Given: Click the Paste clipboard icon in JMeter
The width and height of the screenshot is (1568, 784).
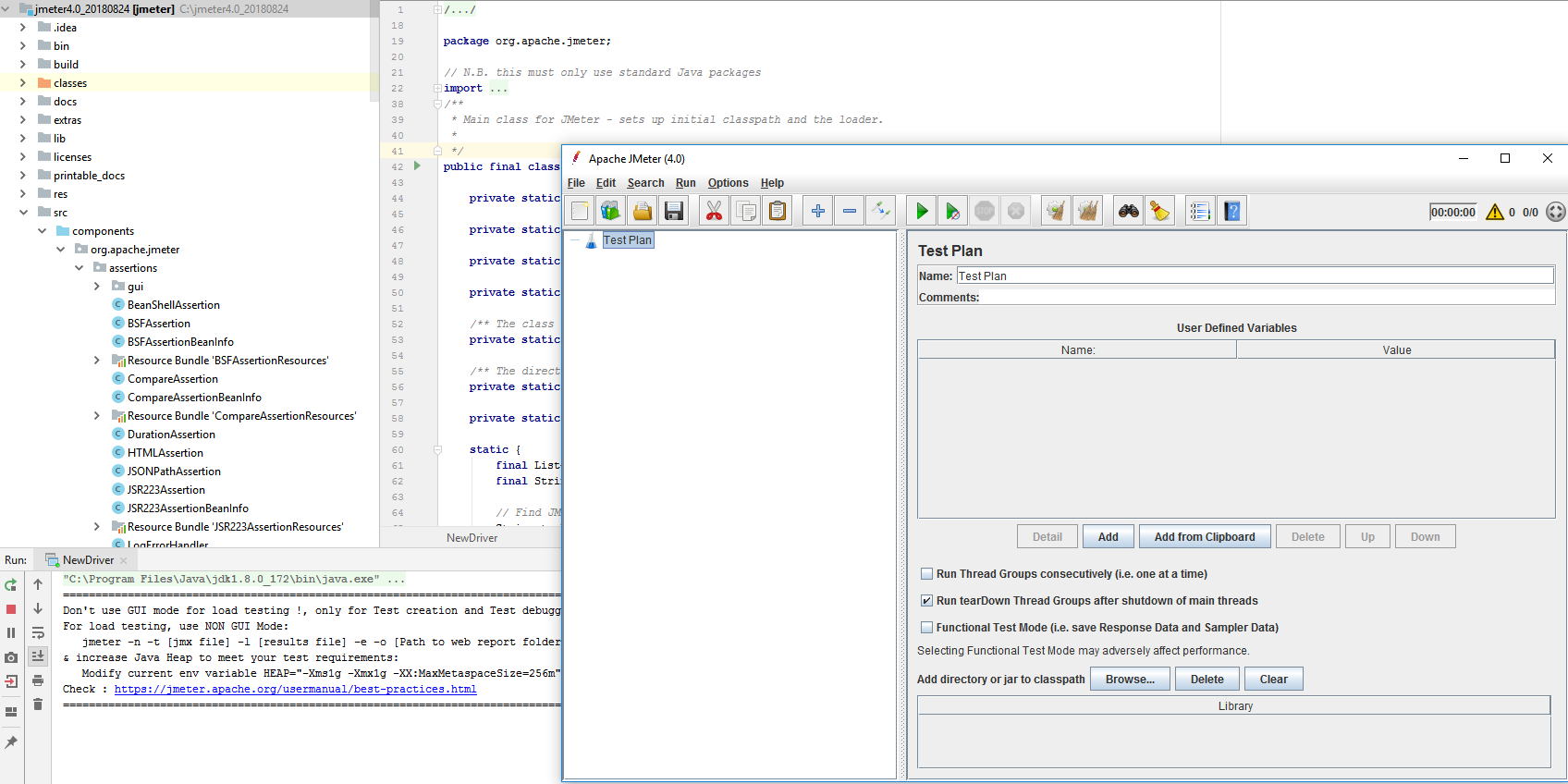Looking at the screenshot, I should 778,211.
